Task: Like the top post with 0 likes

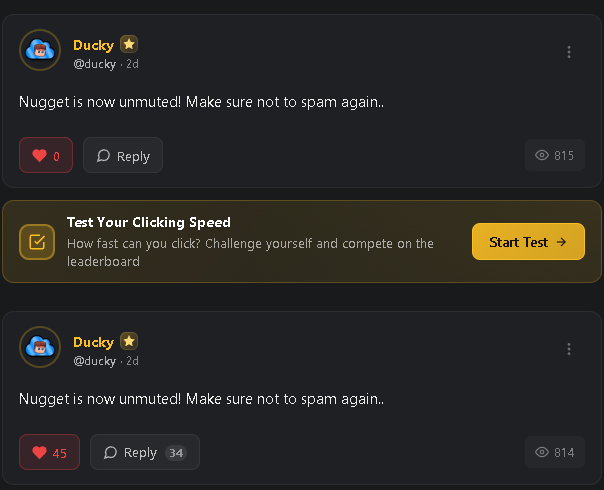Action: (45, 155)
